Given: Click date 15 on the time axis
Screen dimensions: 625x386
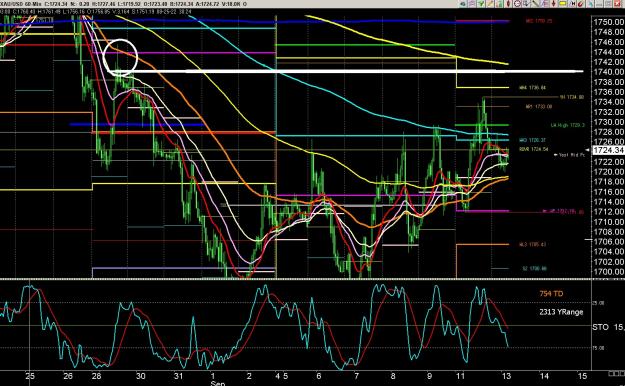Looking at the screenshot, I should 582,376.
